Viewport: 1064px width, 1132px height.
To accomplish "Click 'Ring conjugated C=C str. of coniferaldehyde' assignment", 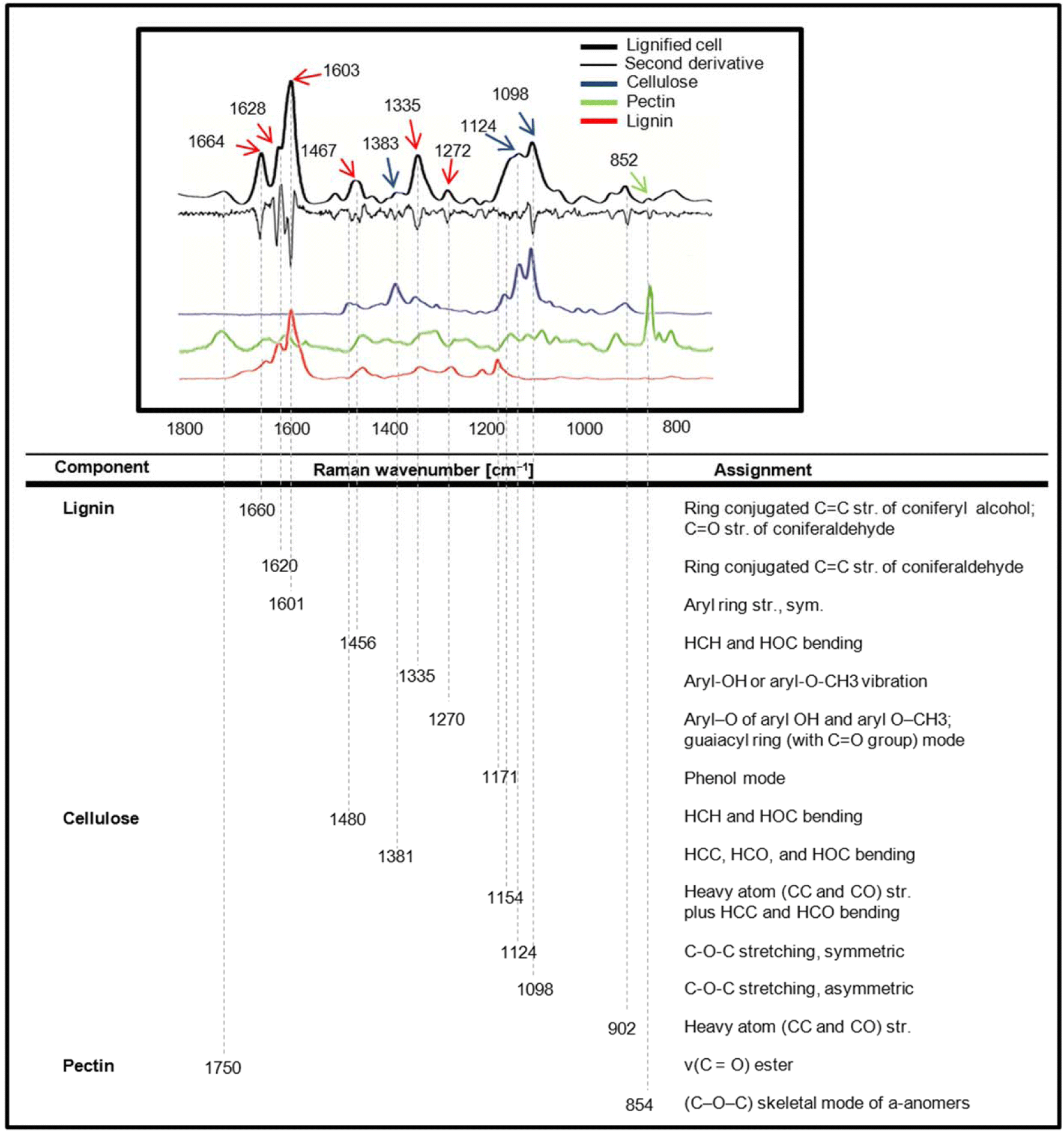I will (853, 567).
